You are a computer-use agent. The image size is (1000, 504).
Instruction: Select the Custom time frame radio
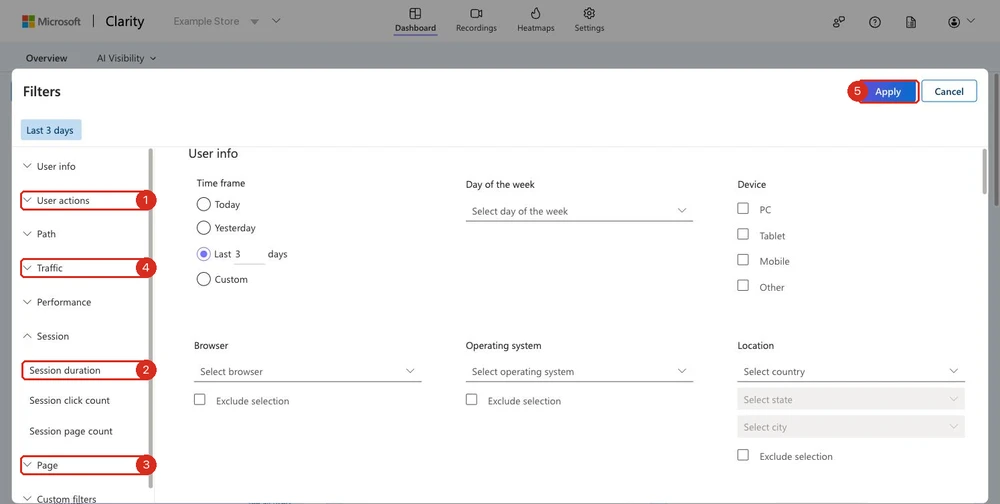(203, 279)
